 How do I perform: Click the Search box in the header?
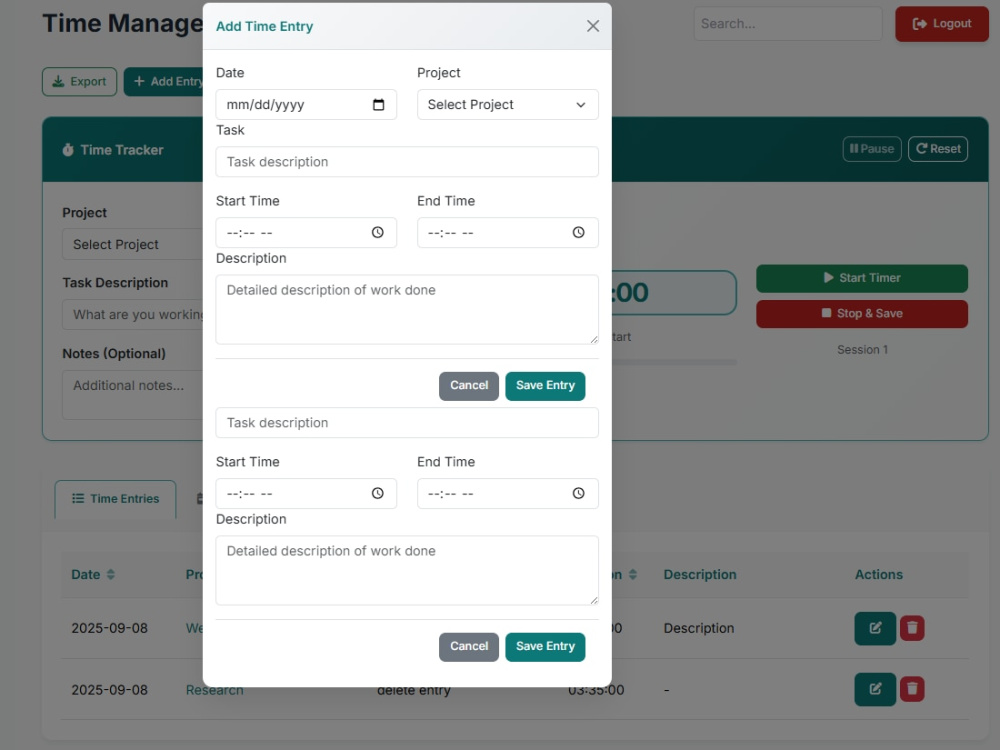tap(788, 24)
